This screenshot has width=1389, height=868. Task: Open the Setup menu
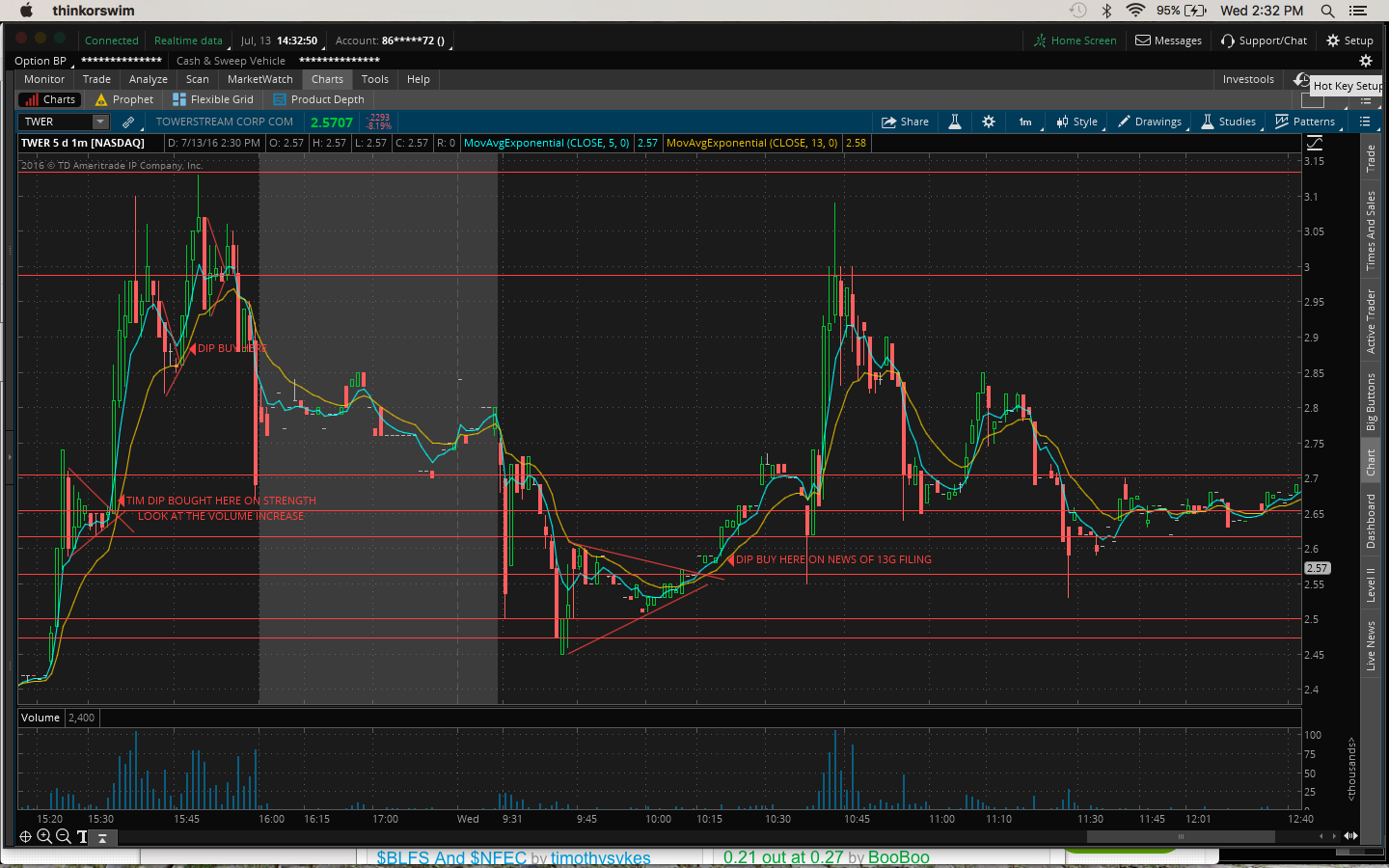pos(1350,41)
